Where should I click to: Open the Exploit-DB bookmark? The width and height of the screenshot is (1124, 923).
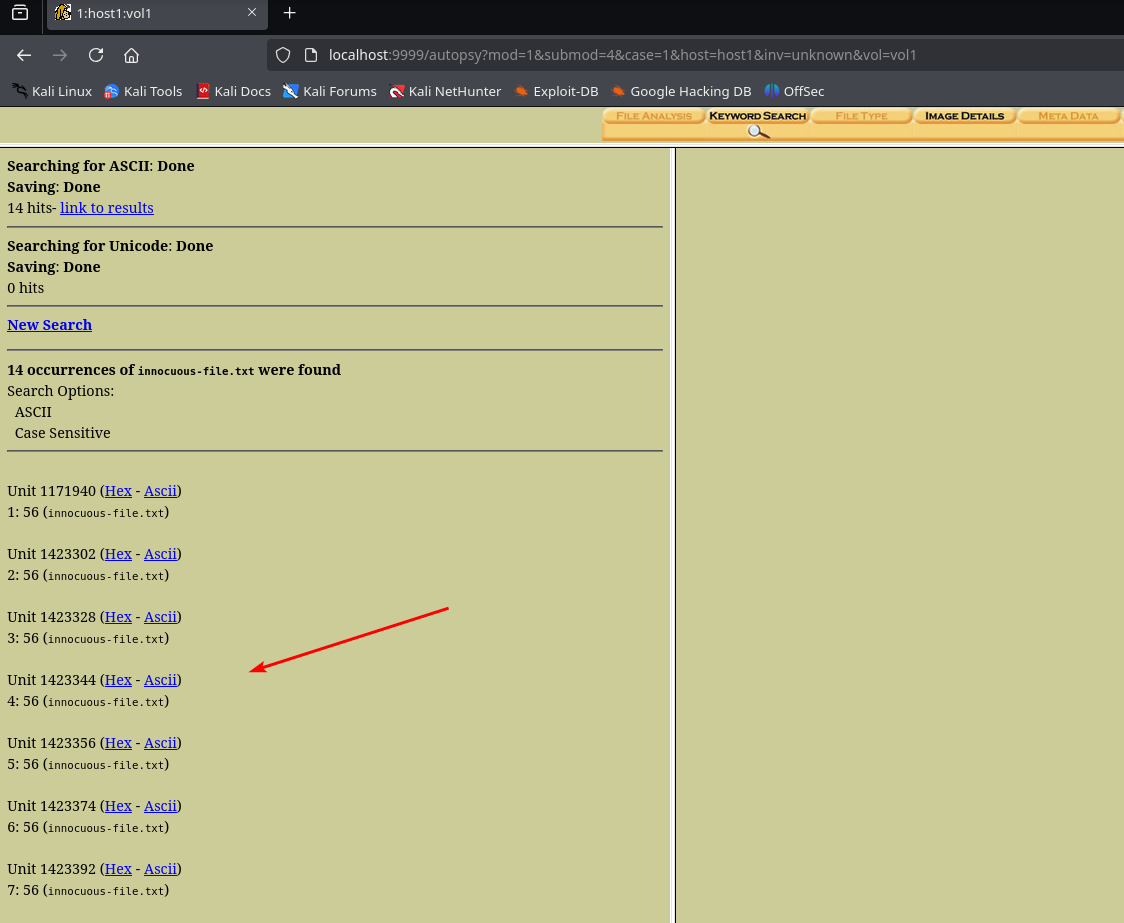point(556,91)
